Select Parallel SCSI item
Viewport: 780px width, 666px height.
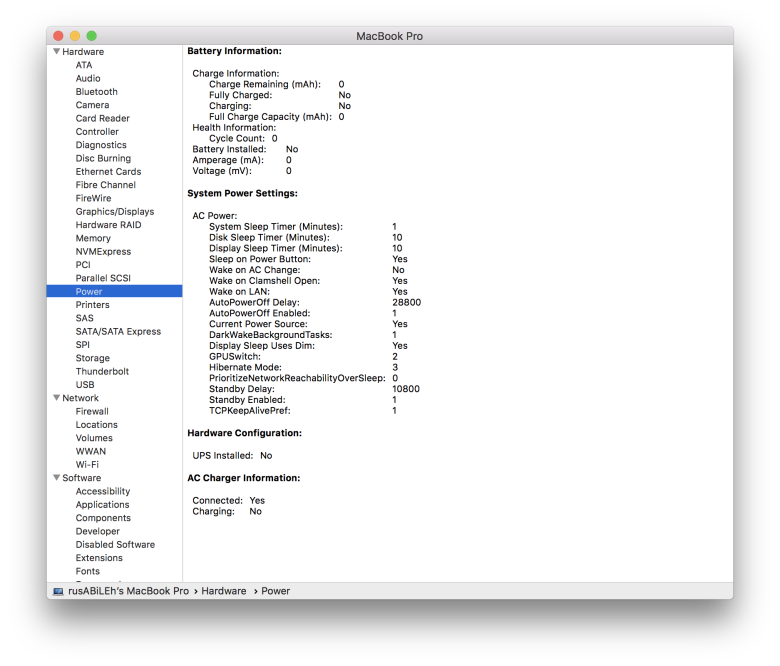(103, 278)
